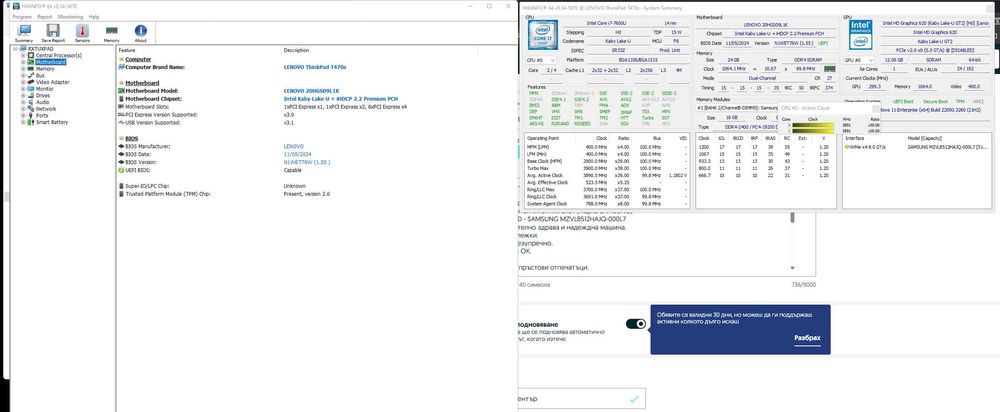1000x412 pixels.
Task: Click 'USB Version Supported:' feature row
Action: click(x=154, y=122)
